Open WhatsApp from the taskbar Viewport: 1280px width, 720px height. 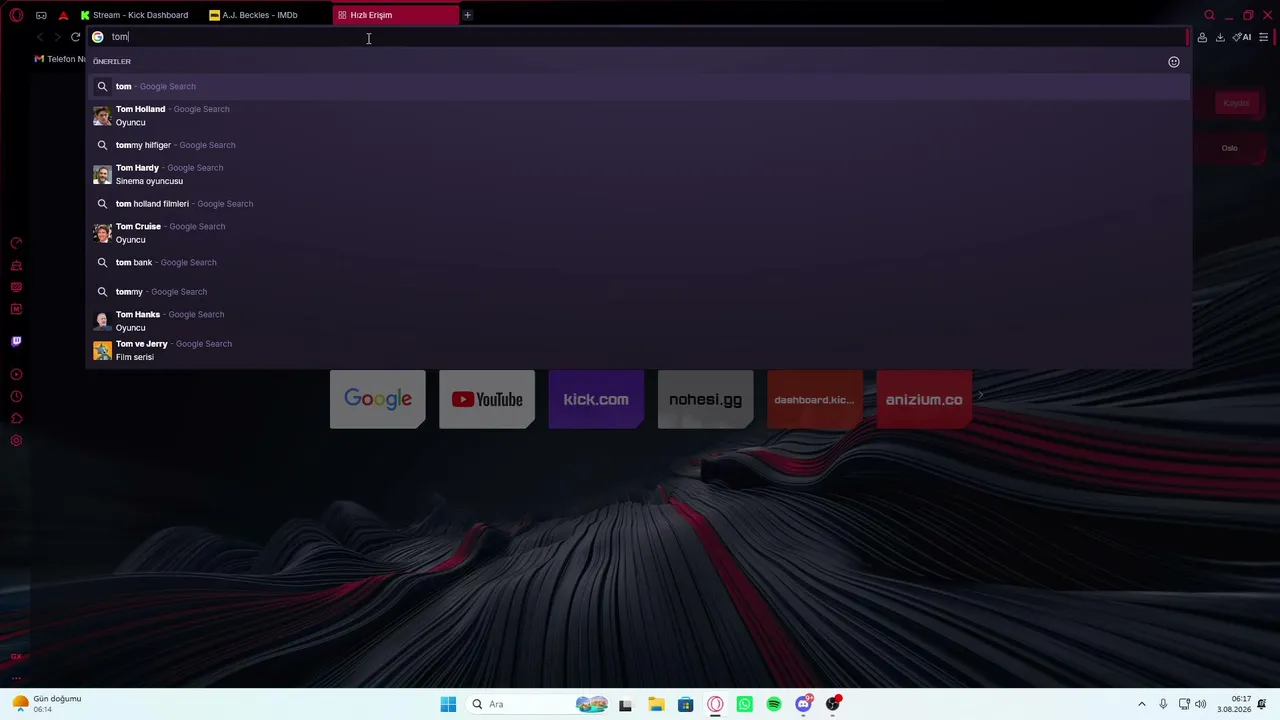click(744, 704)
